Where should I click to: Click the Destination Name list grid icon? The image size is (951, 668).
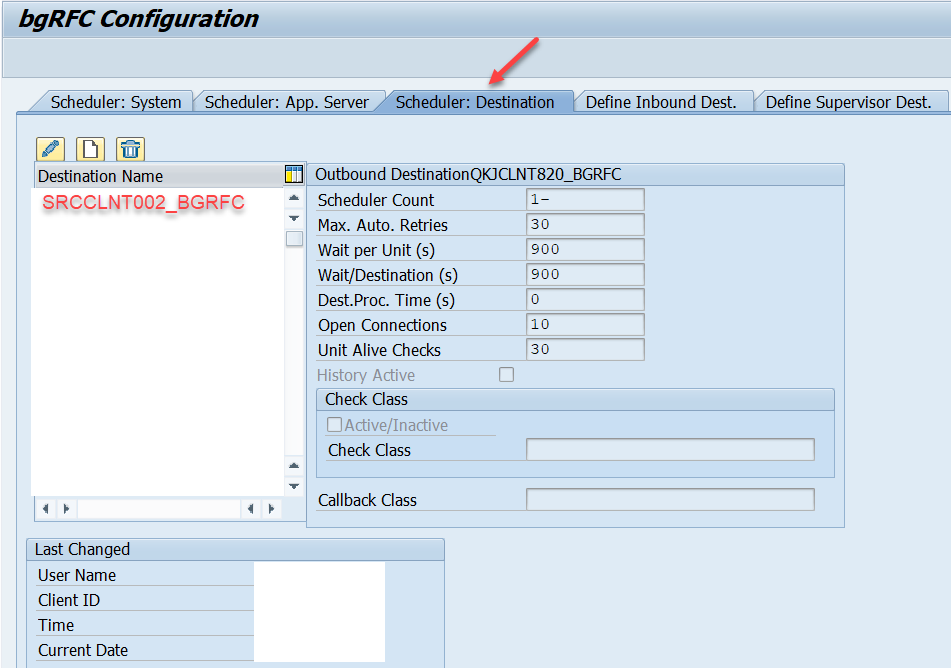tap(293, 174)
